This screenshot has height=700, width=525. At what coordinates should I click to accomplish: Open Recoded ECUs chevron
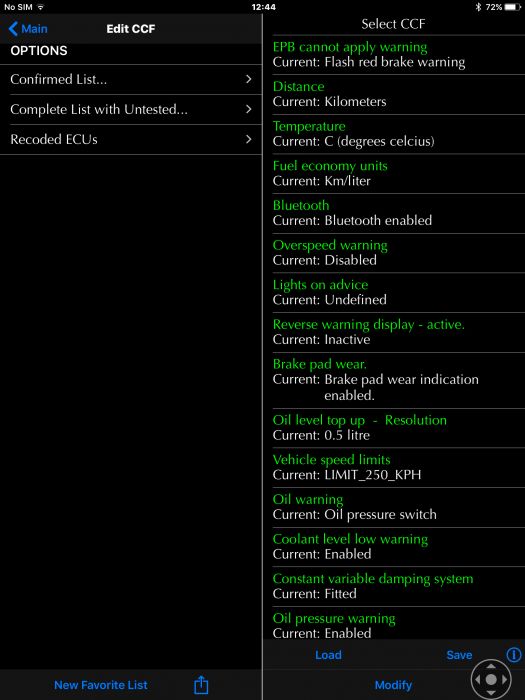(249, 139)
